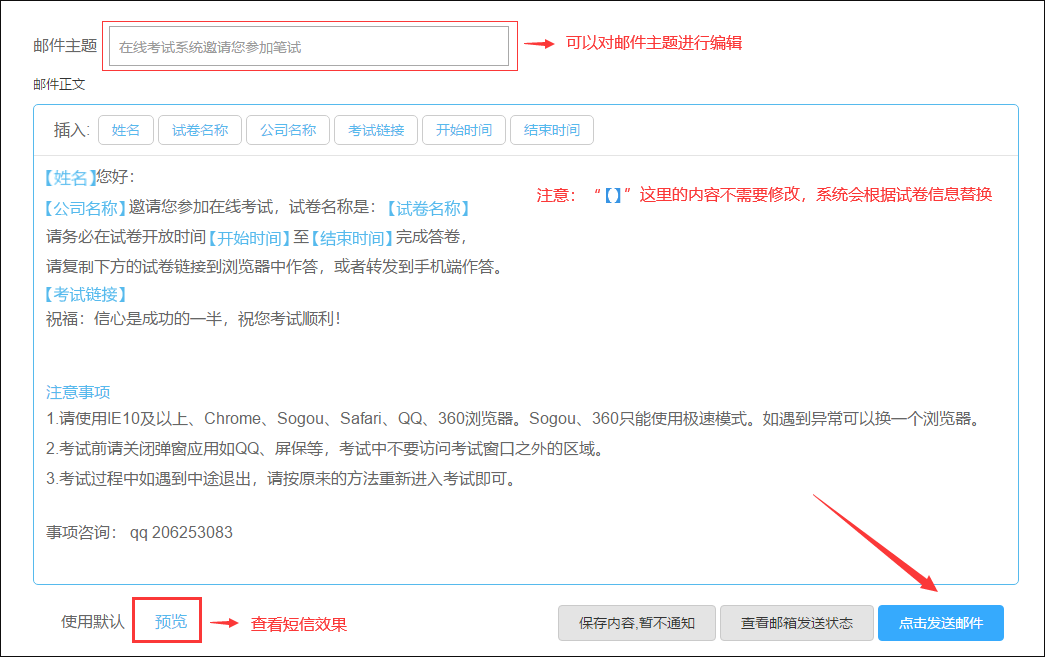Image resolution: width=1045 pixels, height=657 pixels.
Task: Open 查看邮箱发送状态 button
Action: (x=797, y=623)
